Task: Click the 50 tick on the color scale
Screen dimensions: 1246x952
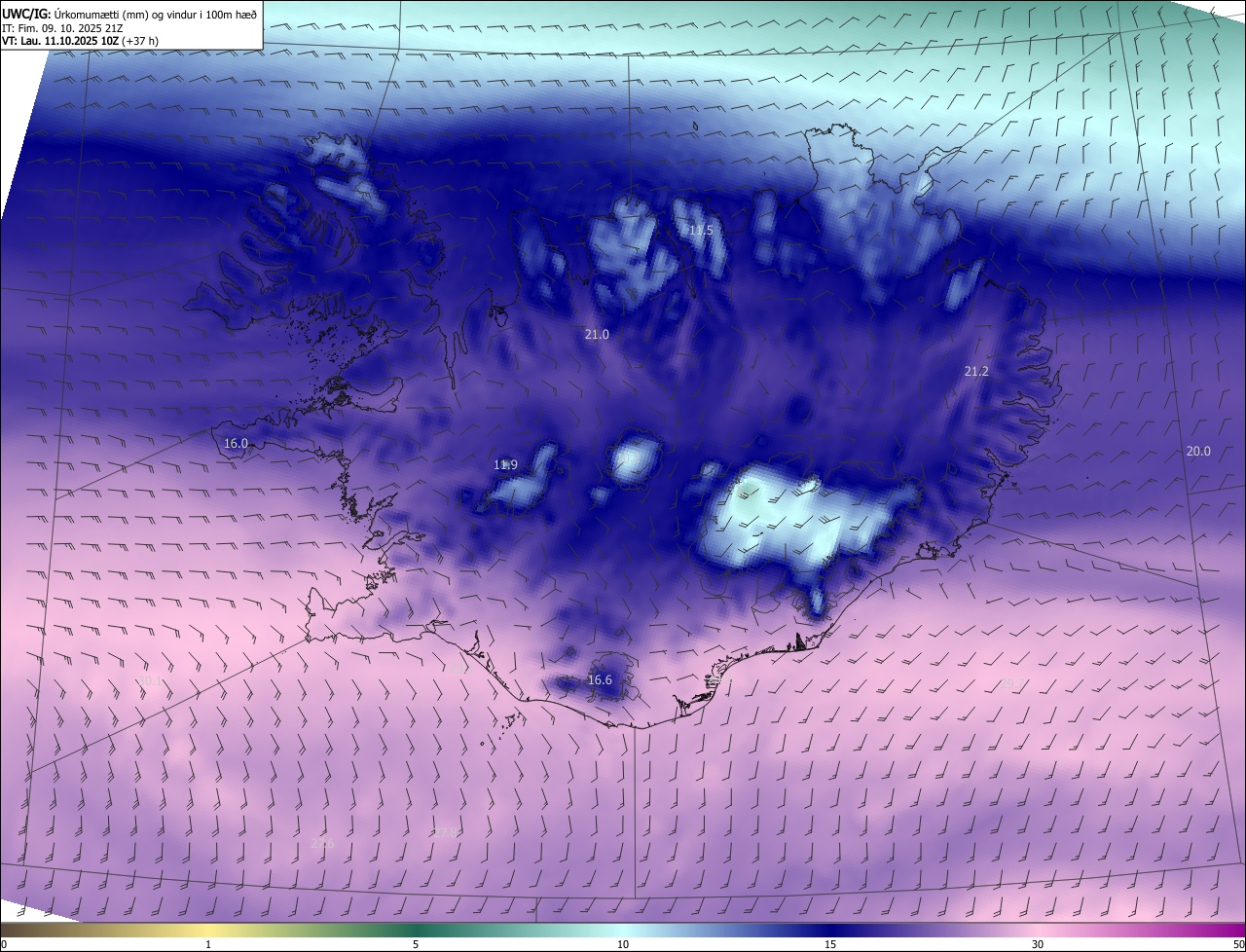Action: [x=1238, y=944]
